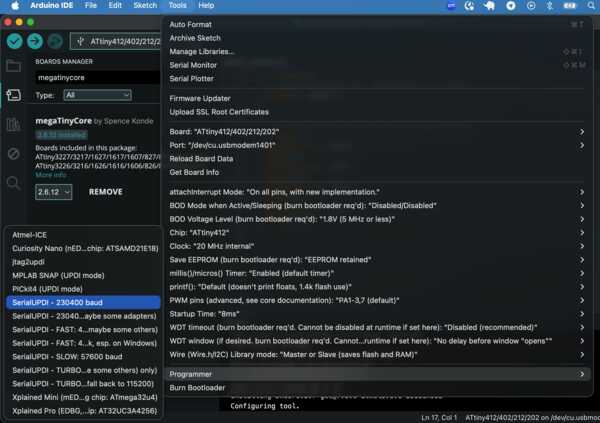
Task: Select MPLAB SNAP (UPDI mode) programmer
Action: tap(83, 276)
